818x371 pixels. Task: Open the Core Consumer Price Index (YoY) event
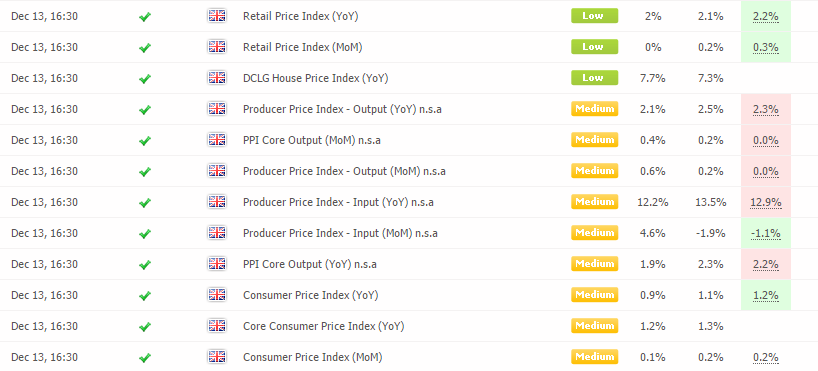tap(323, 326)
